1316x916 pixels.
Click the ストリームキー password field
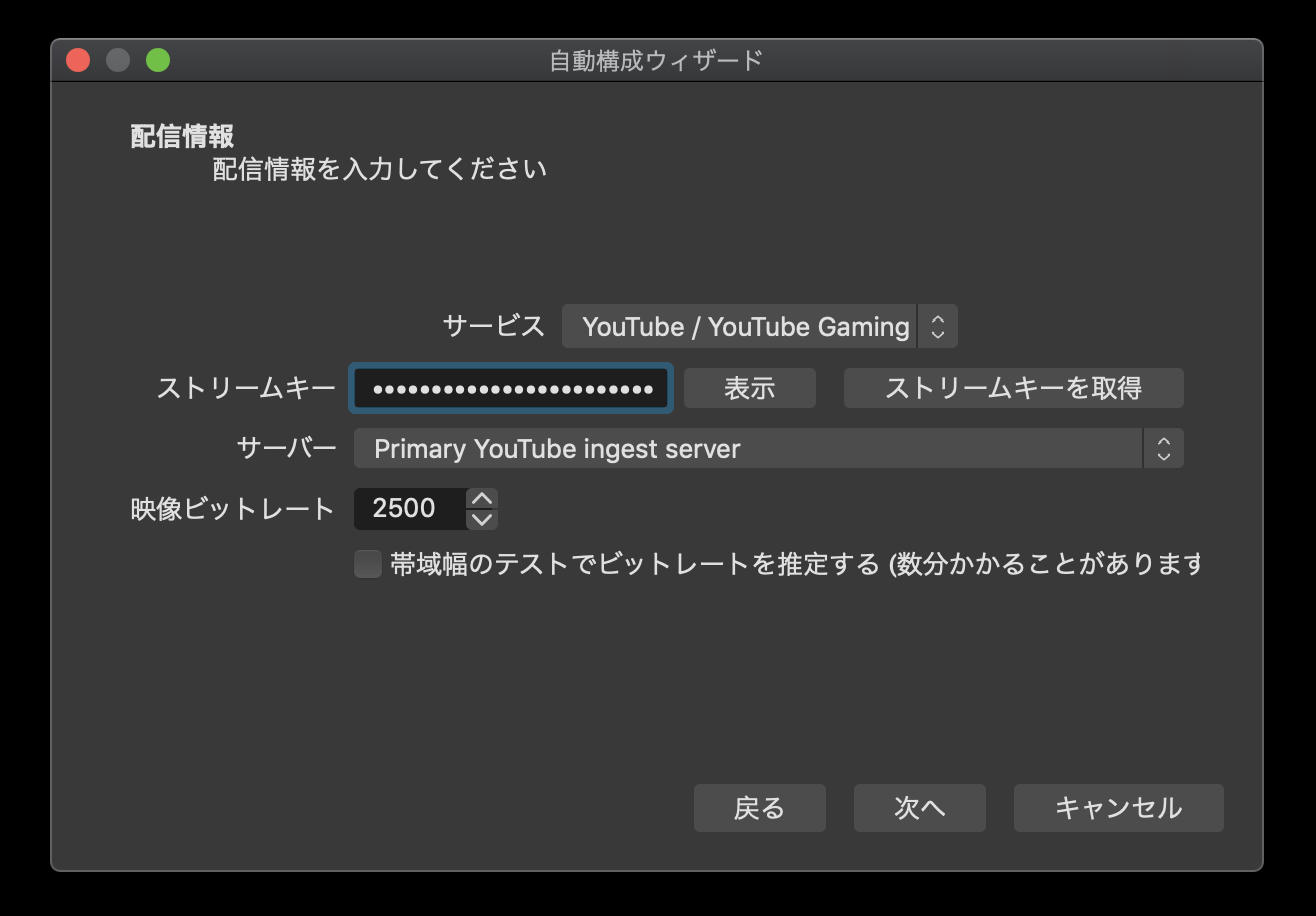coord(510,388)
